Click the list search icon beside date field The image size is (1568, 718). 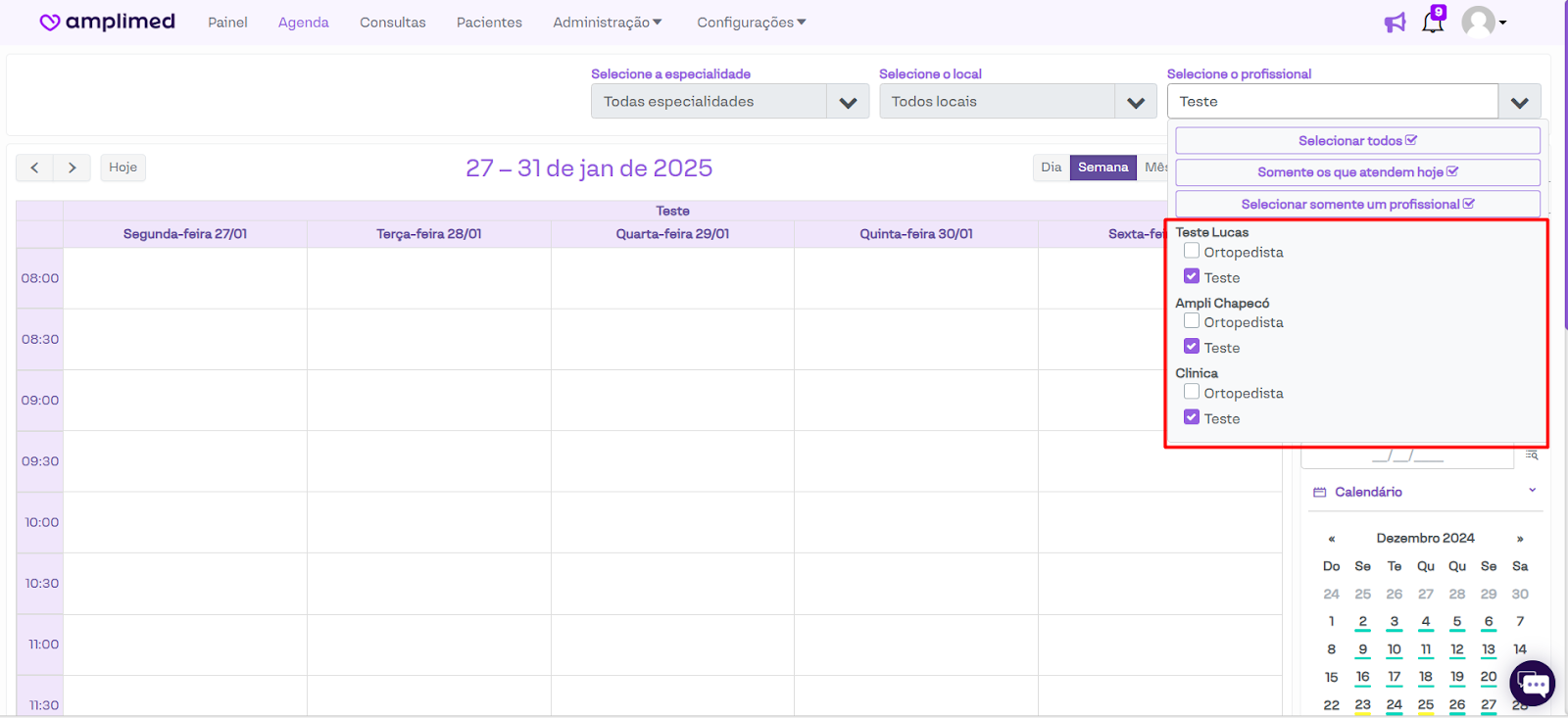coord(1532,455)
